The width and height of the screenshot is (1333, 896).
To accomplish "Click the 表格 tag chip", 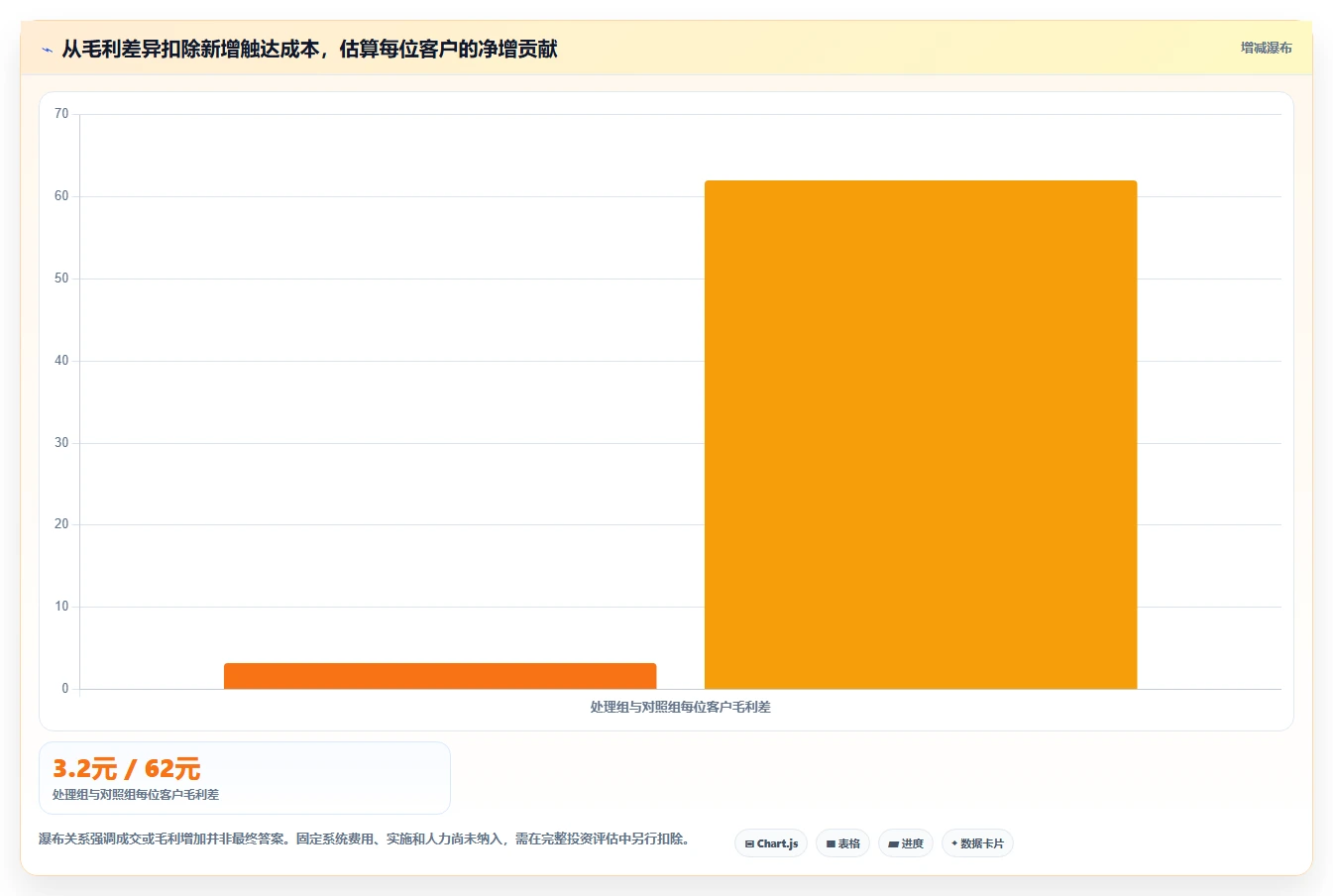I will pos(842,843).
